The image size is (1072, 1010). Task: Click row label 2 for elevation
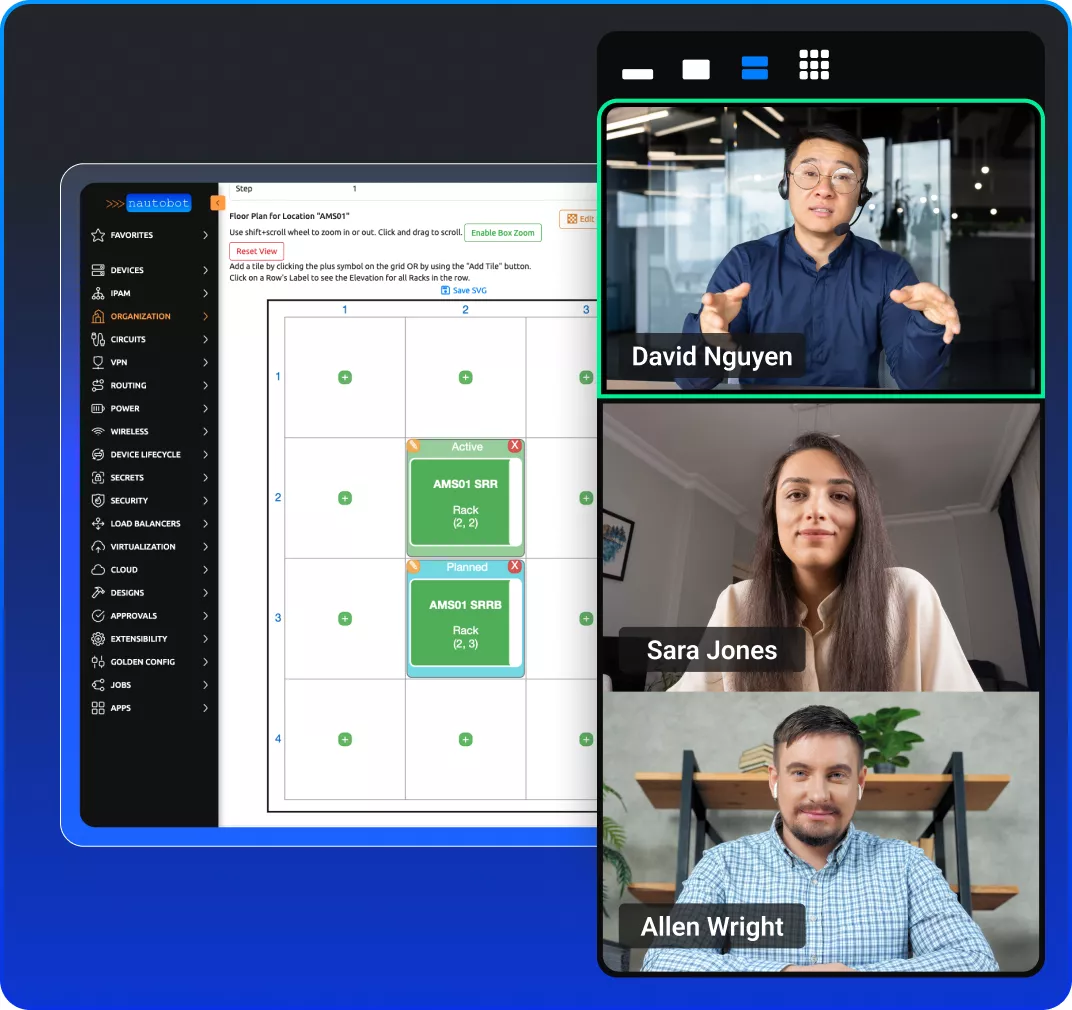tap(278, 497)
